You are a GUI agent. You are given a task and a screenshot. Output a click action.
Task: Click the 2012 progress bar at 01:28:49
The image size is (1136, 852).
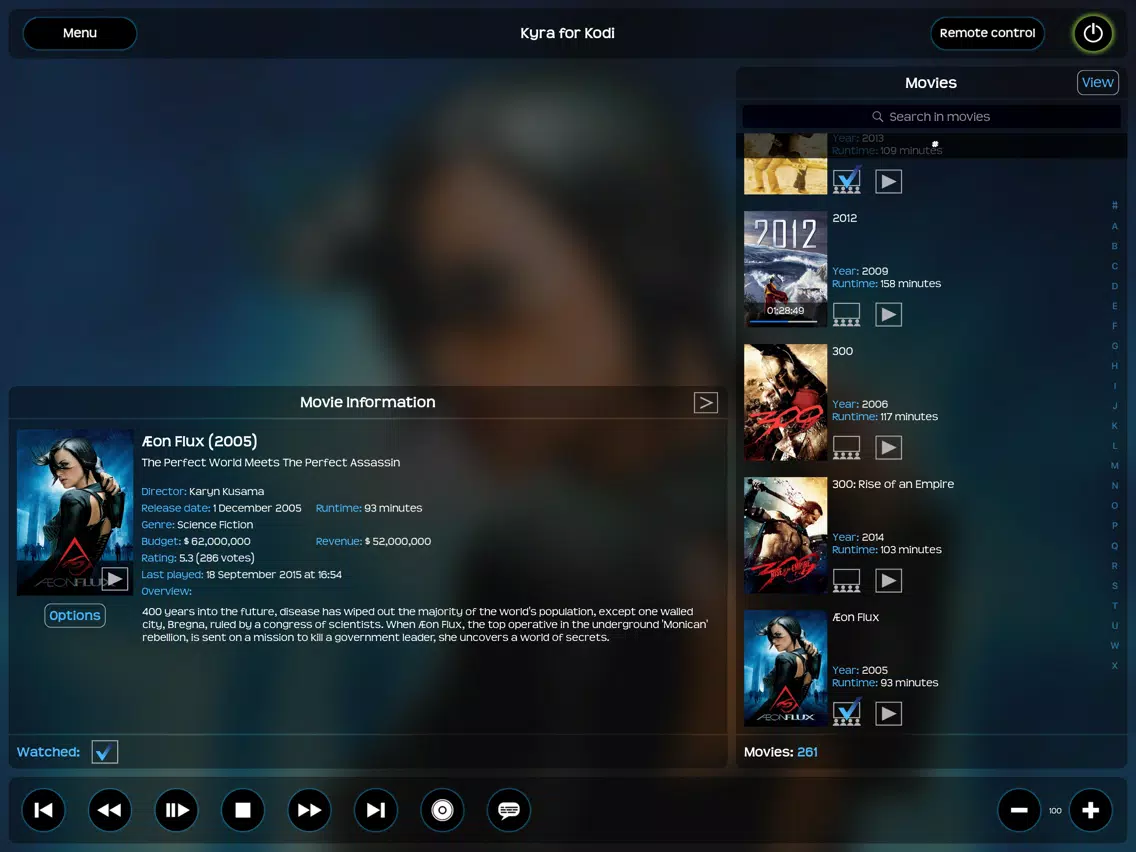coord(785,321)
